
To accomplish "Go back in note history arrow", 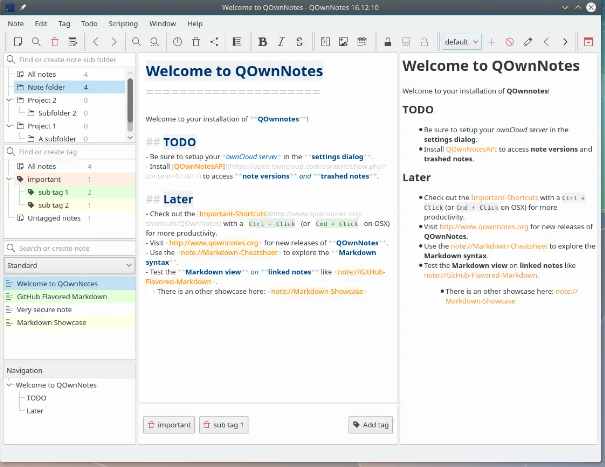I will tap(96, 42).
